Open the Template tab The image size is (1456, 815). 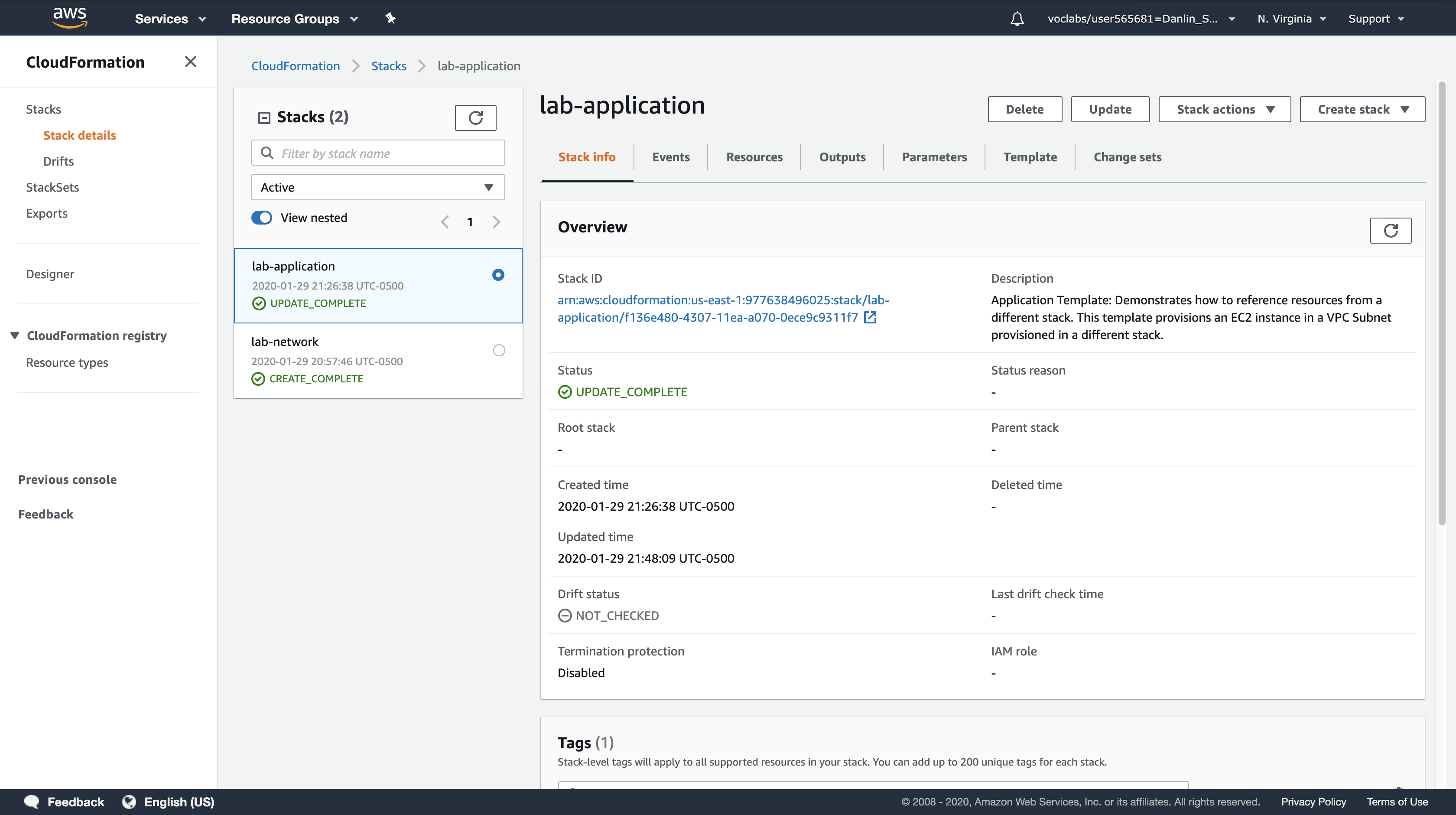[x=1029, y=157]
